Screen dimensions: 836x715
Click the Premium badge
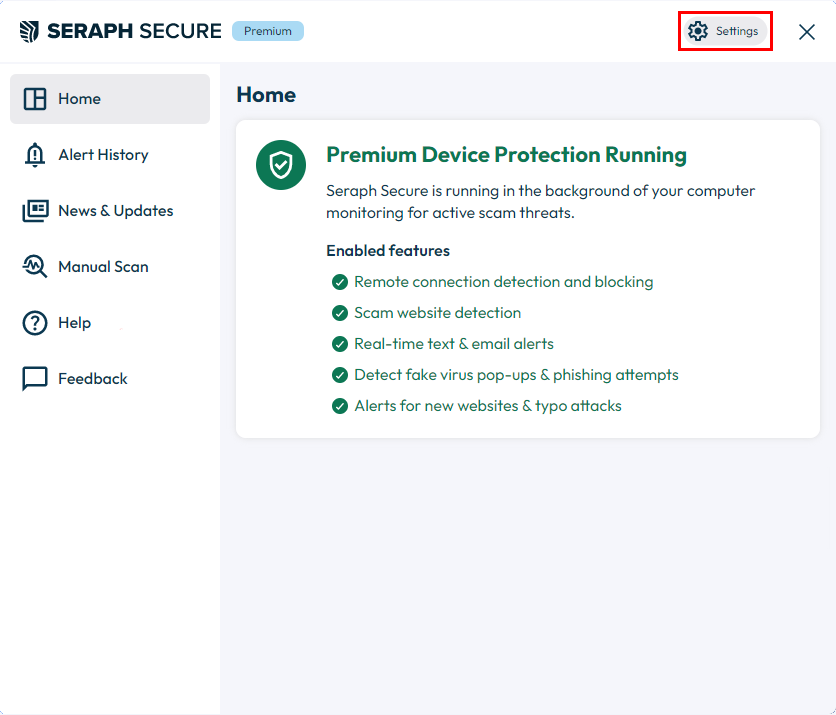(268, 31)
